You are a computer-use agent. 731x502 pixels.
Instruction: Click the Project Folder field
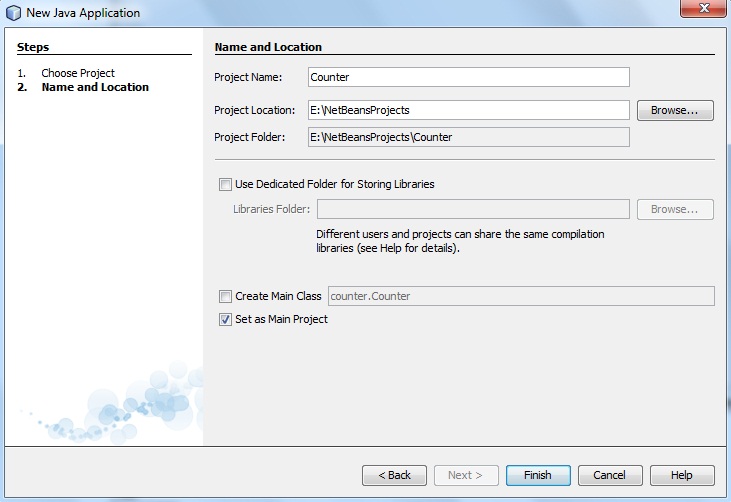tap(469, 137)
